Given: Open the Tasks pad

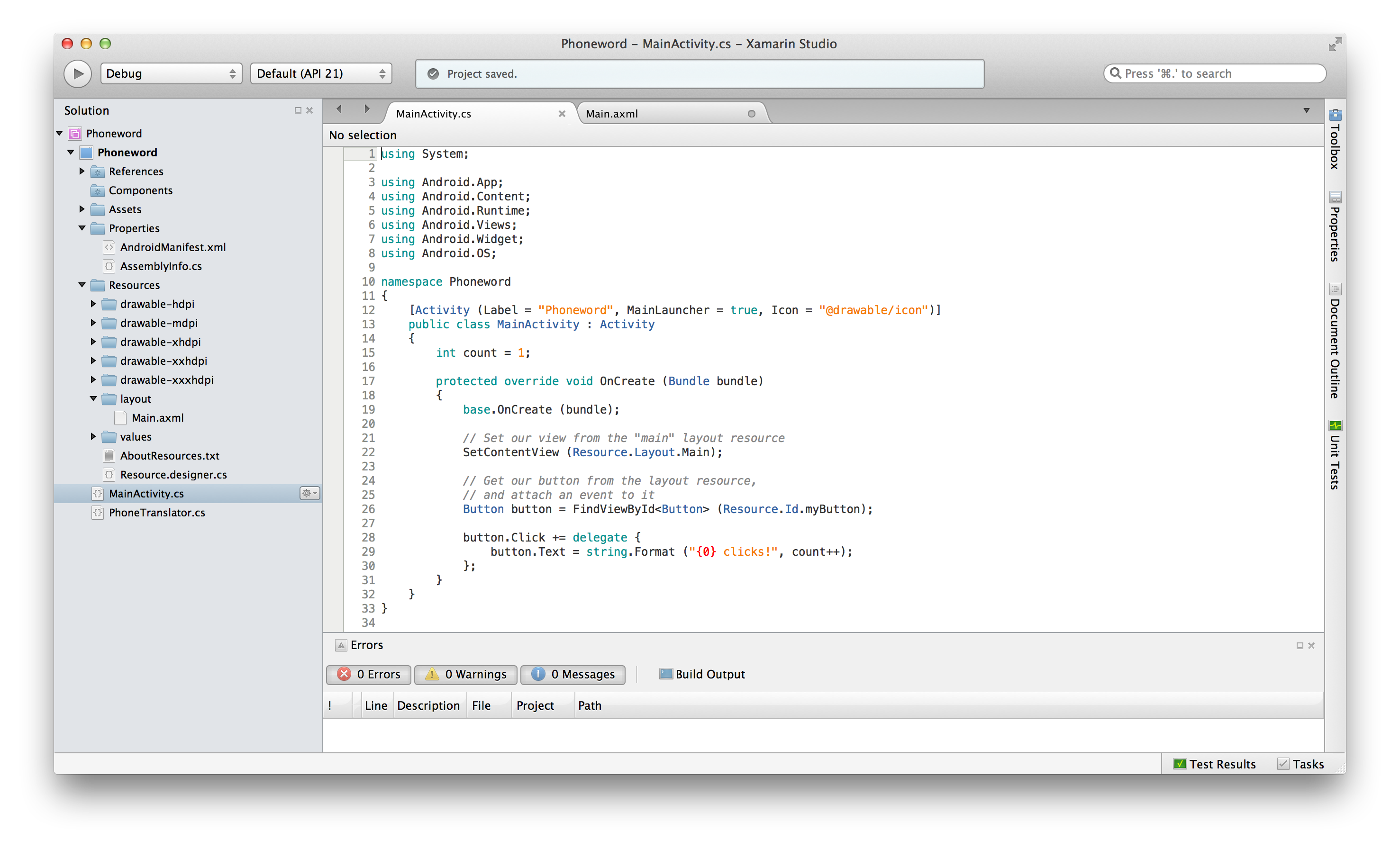Looking at the screenshot, I should [x=1300, y=764].
